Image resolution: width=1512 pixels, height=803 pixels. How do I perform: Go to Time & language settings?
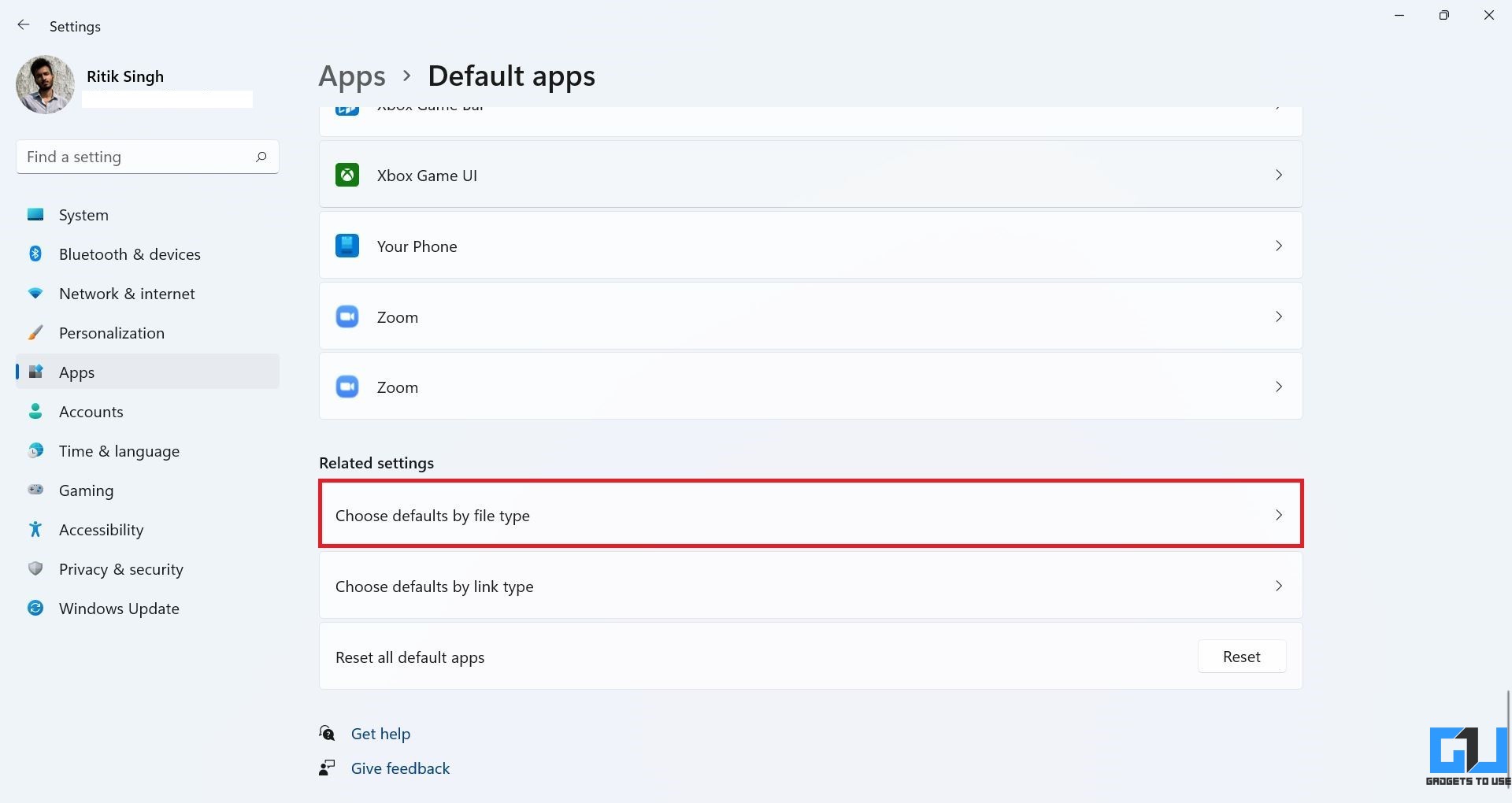pos(147,450)
